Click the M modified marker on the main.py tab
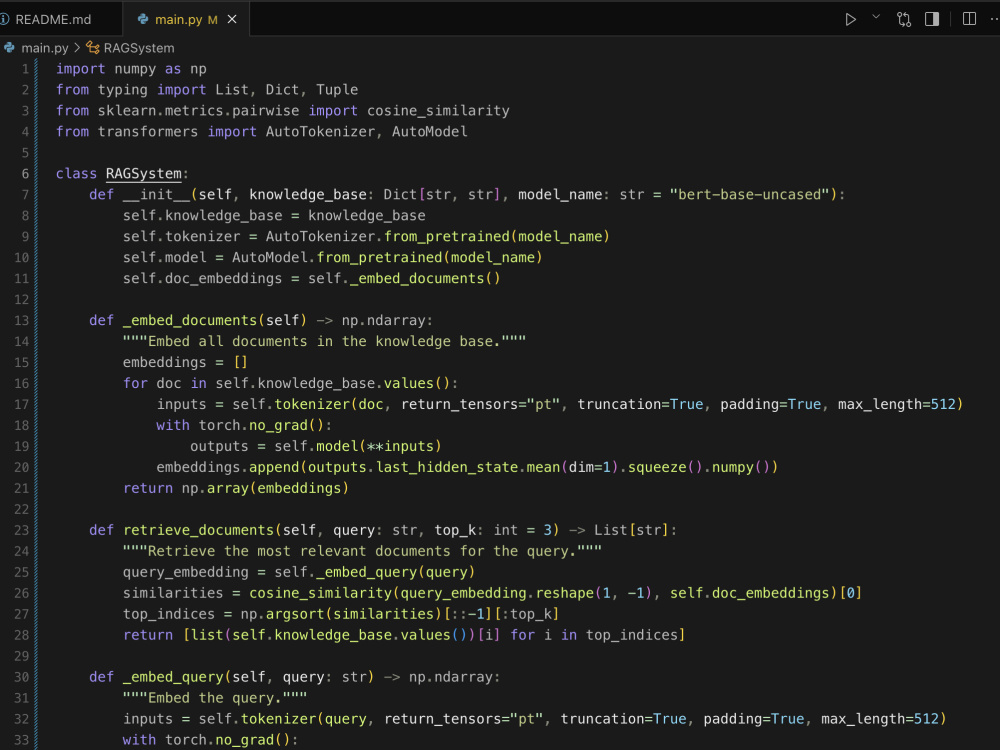 tap(212, 20)
